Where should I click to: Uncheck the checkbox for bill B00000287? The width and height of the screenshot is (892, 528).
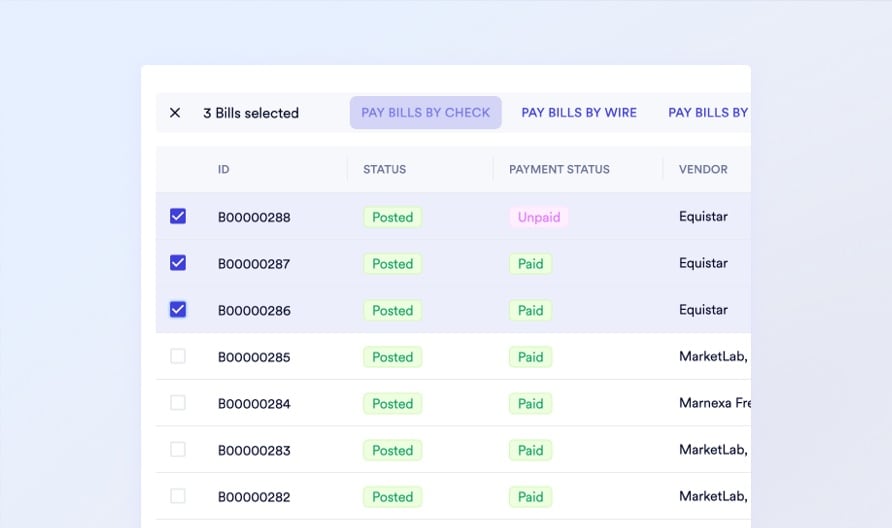[178, 263]
